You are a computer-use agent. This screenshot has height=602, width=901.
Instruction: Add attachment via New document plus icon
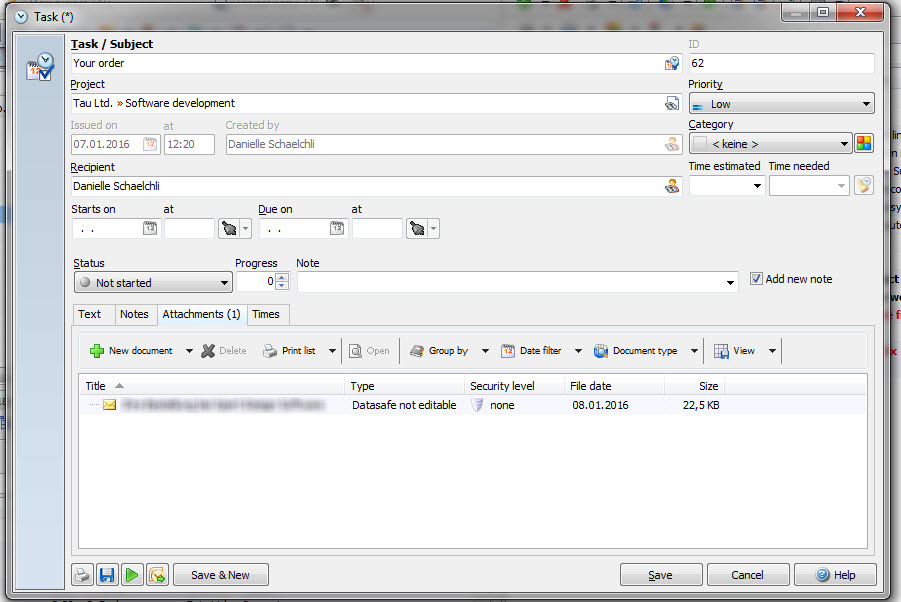point(95,350)
